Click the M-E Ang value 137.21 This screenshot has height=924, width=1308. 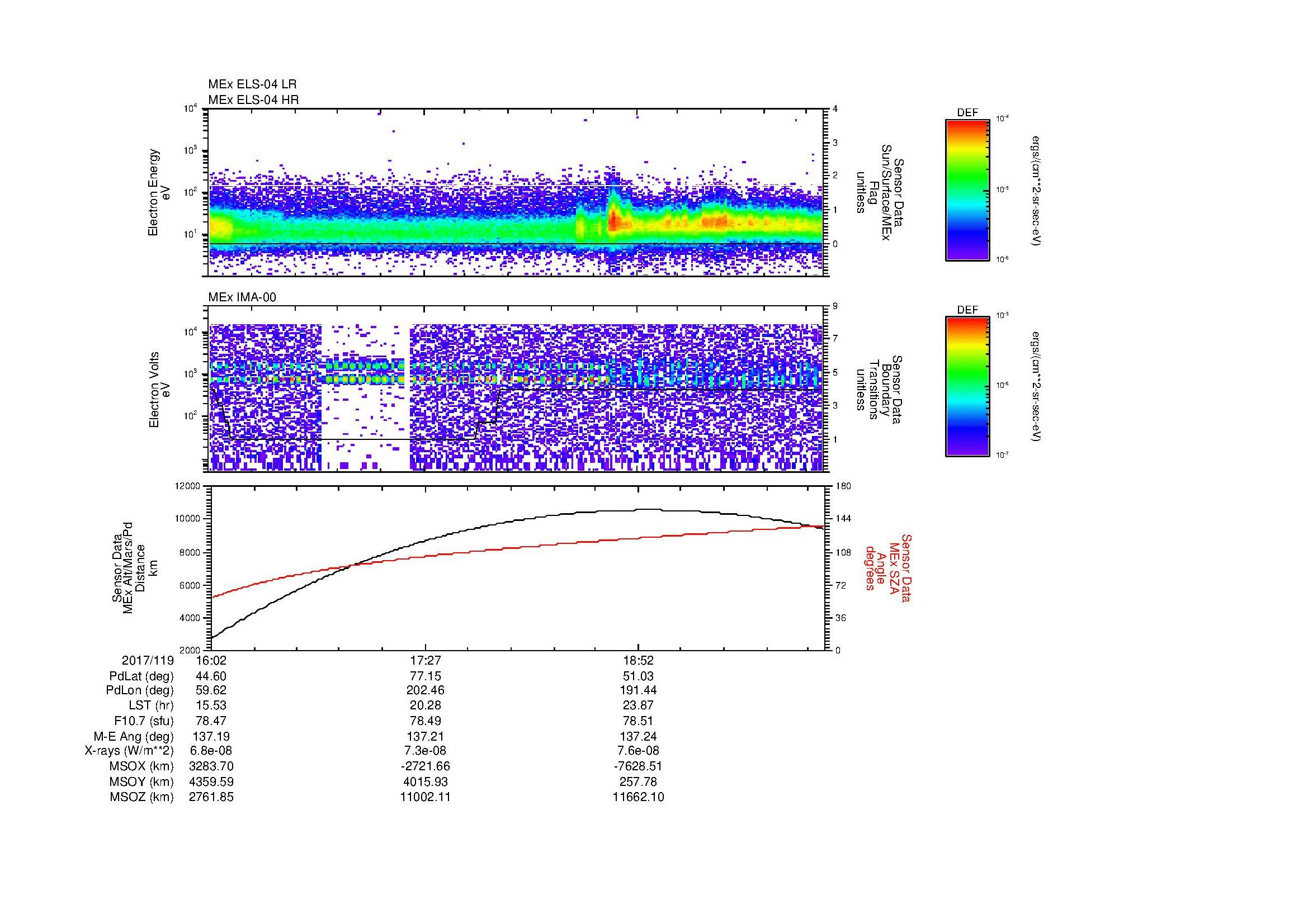[x=425, y=736]
